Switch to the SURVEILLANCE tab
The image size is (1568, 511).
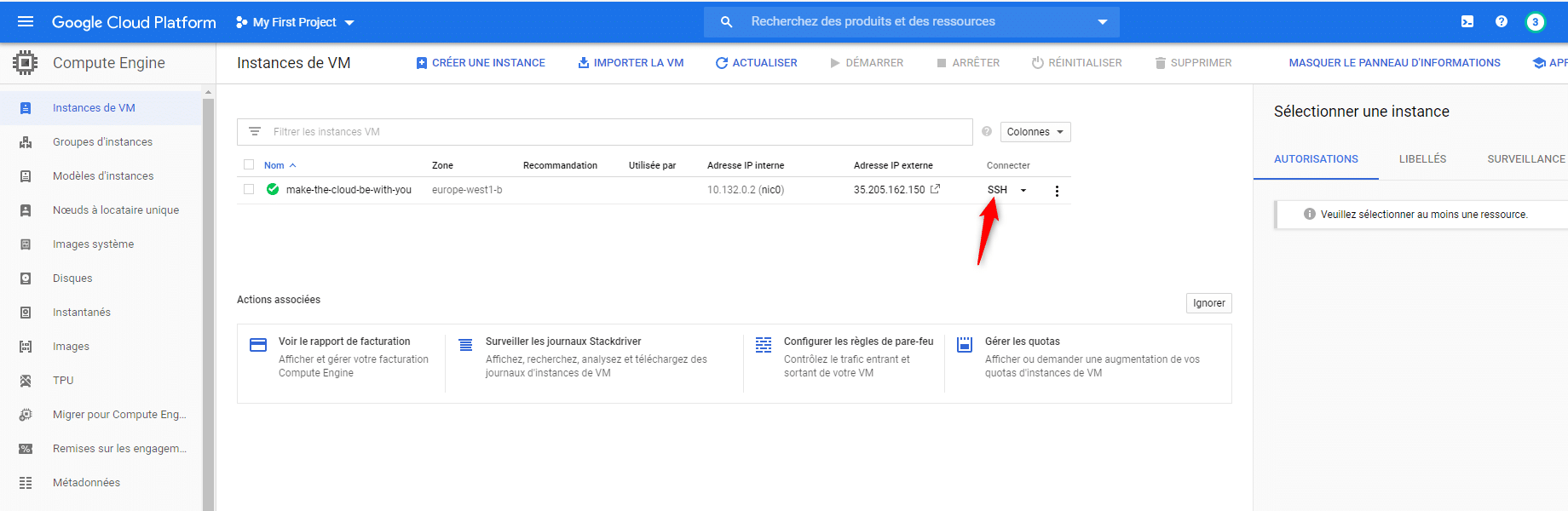(1525, 159)
